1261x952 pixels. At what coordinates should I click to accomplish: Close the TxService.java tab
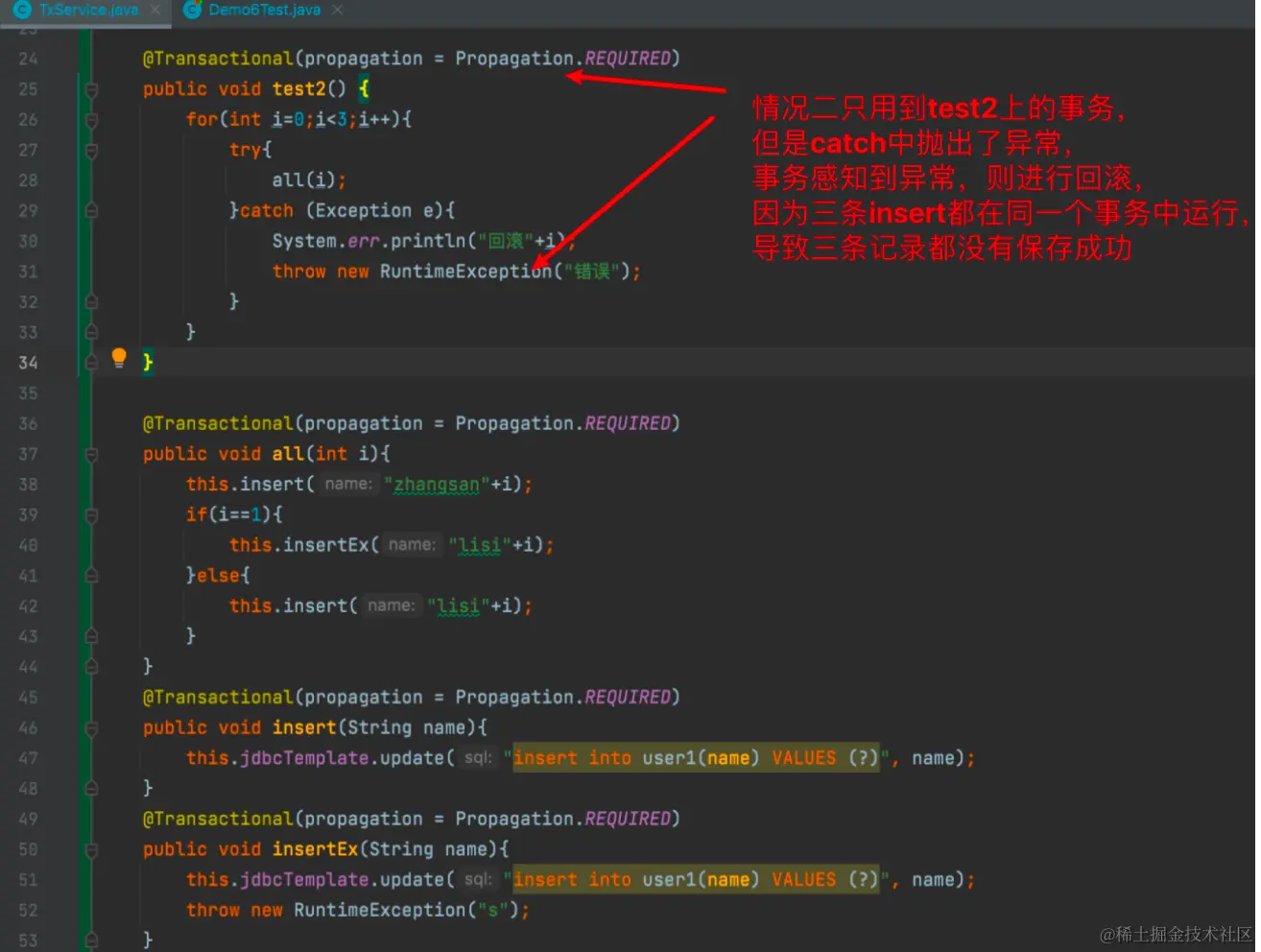(155, 10)
